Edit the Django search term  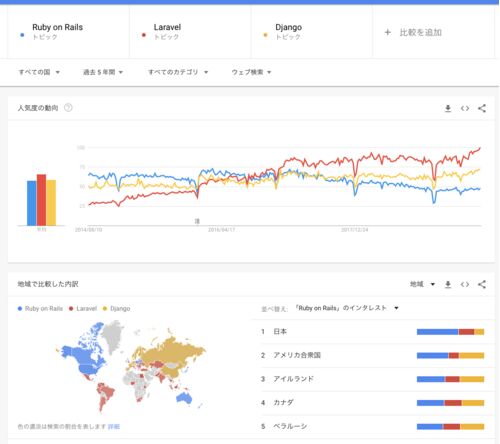coord(312,32)
